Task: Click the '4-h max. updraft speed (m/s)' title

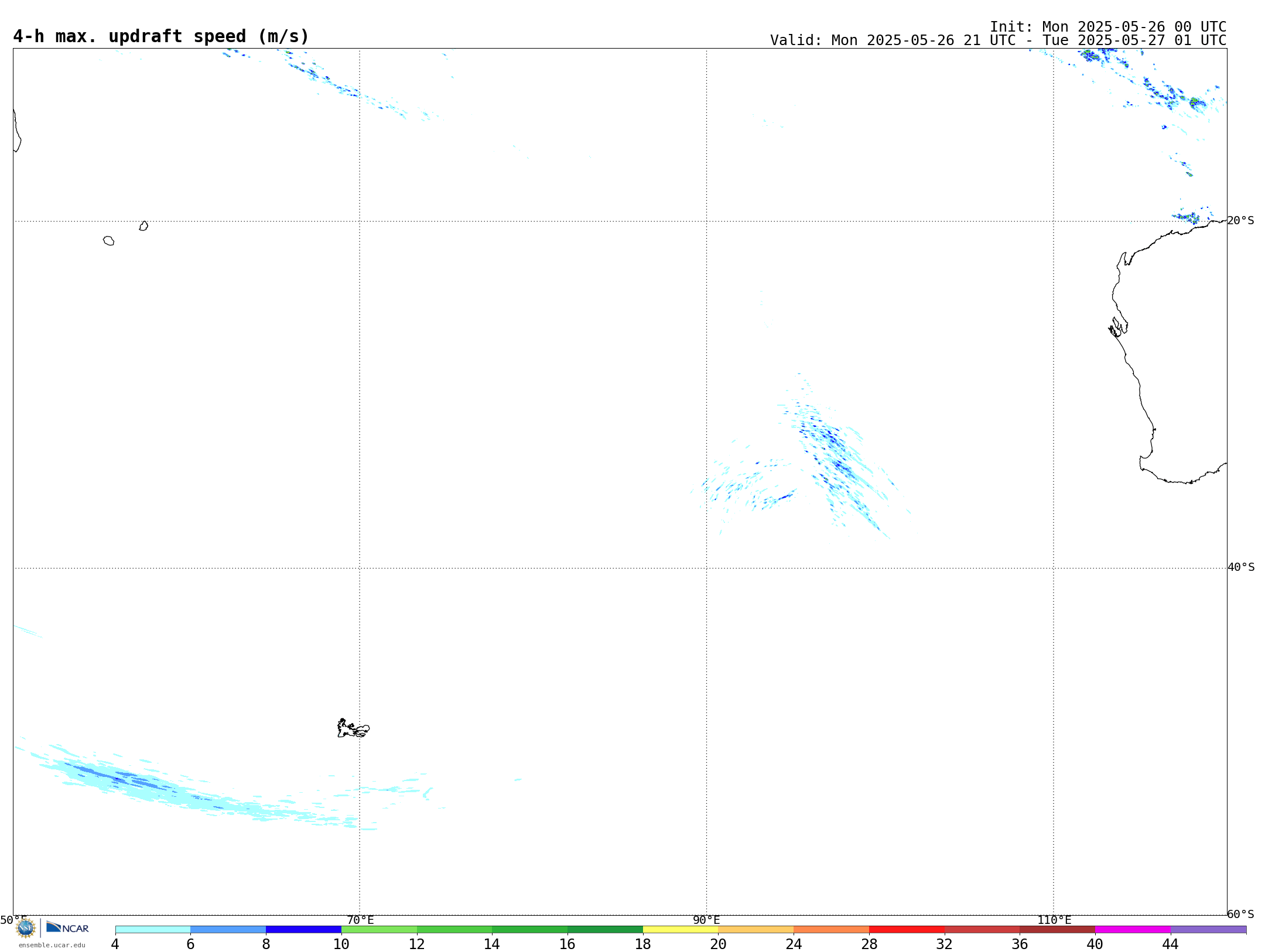Action: (161, 36)
